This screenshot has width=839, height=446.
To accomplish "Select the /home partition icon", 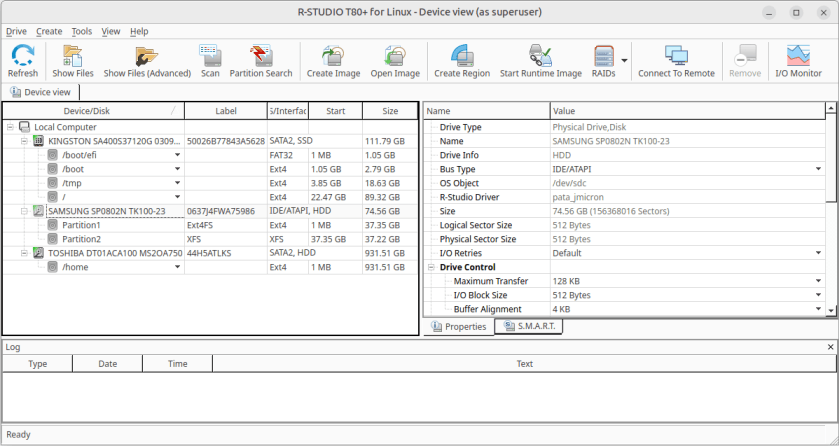I will pos(52,267).
